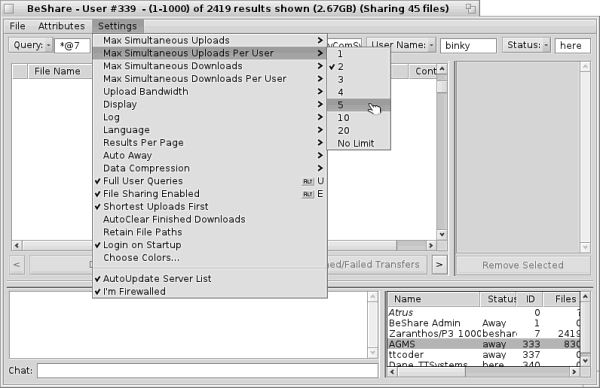
Task: Select 5 uploads per user option
Action: pyautogui.click(x=359, y=105)
